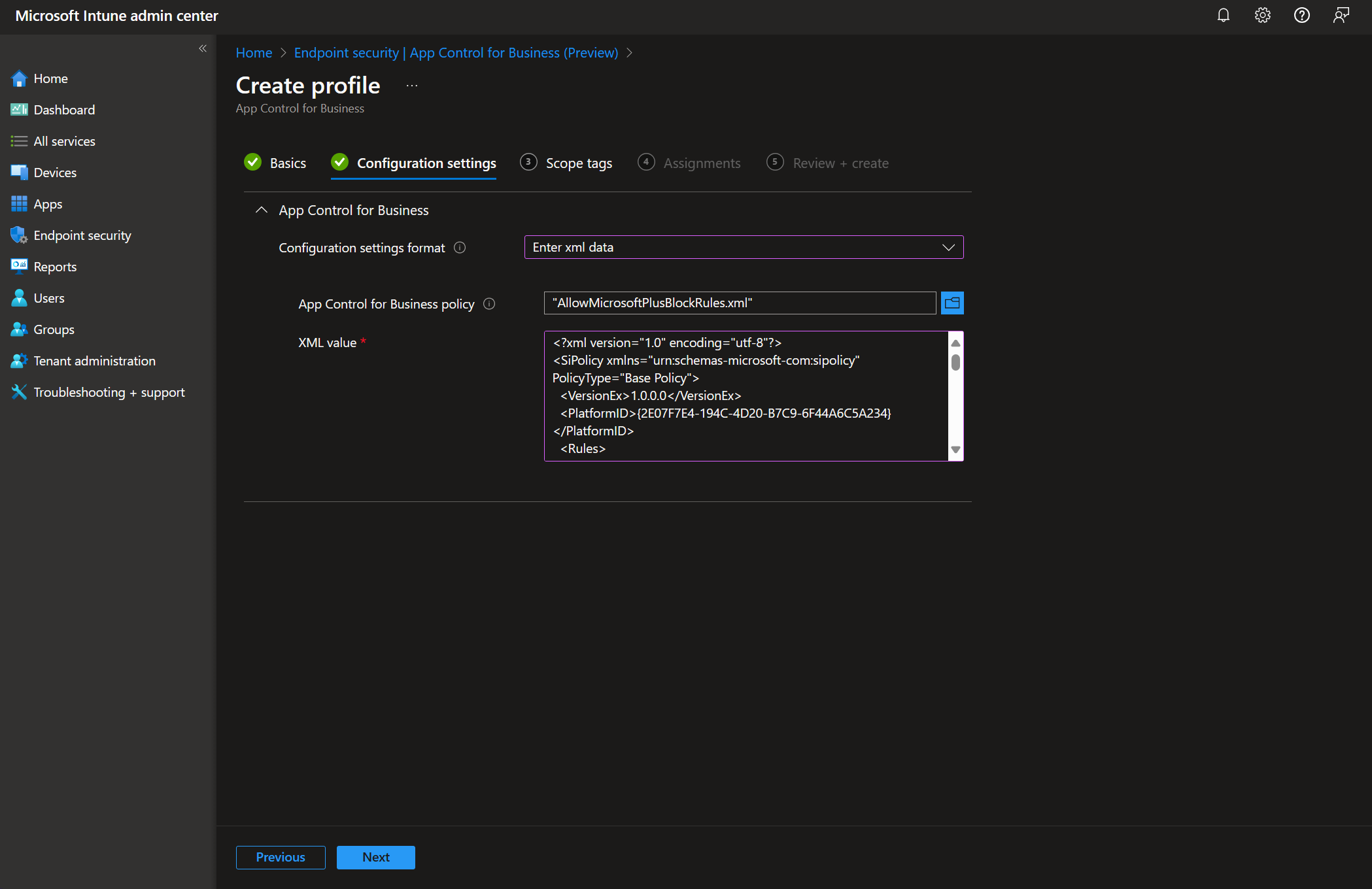Screen dimensions: 1372x889
Task: Open the settings gear icon
Action: (1262, 15)
